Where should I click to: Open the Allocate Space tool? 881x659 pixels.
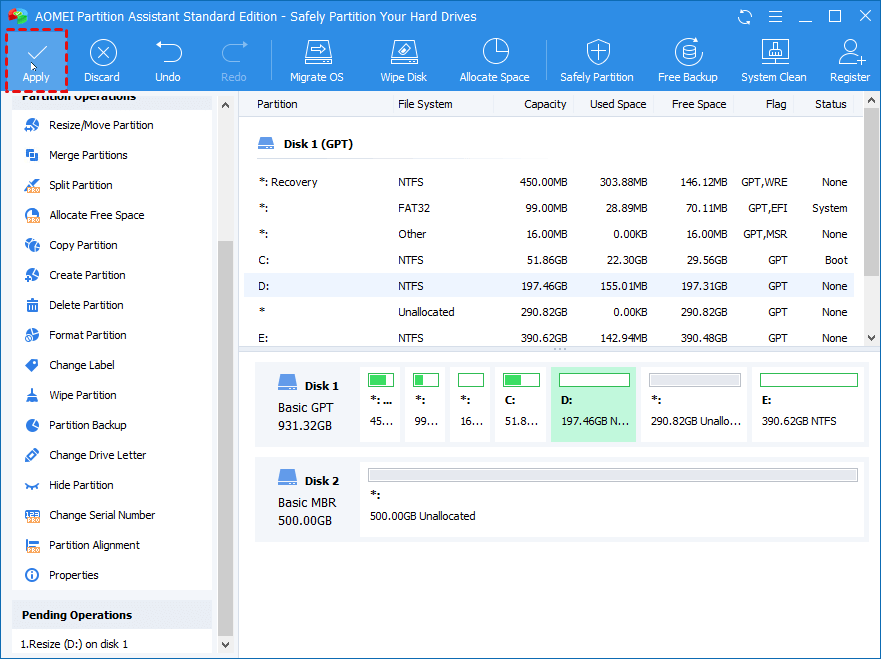tap(494, 60)
